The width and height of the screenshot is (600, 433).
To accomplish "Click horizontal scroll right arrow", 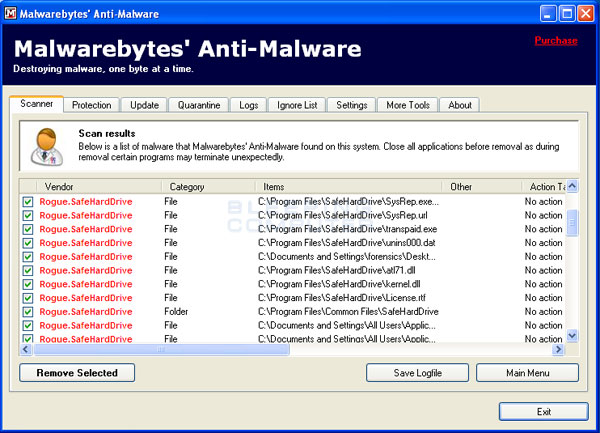I will (x=558, y=349).
